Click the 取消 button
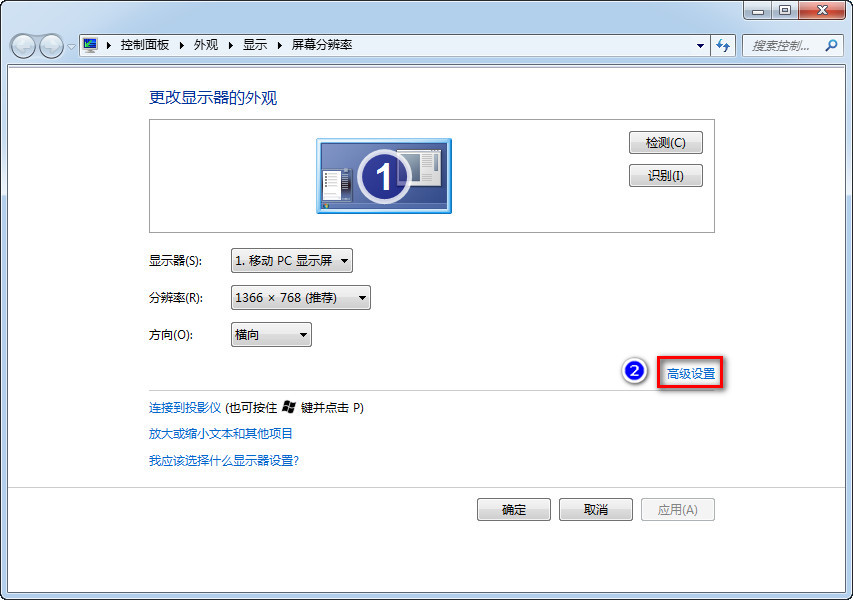The height and width of the screenshot is (600, 853). pyautogui.click(x=596, y=510)
